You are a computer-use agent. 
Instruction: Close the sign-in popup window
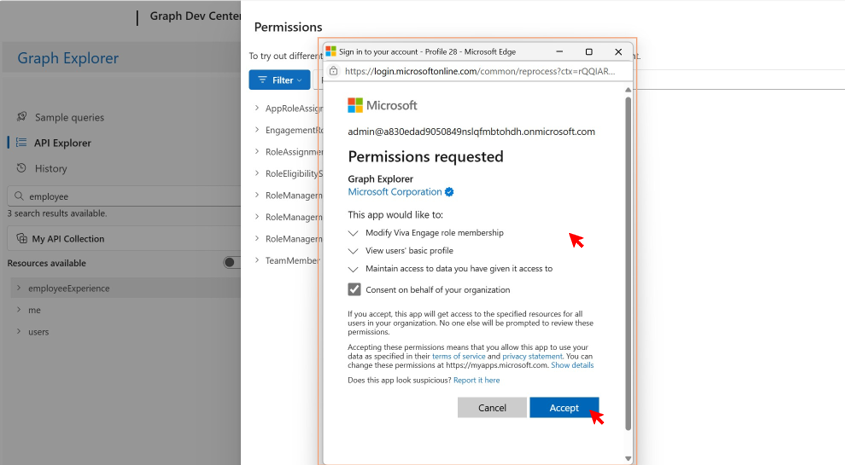[x=618, y=52]
